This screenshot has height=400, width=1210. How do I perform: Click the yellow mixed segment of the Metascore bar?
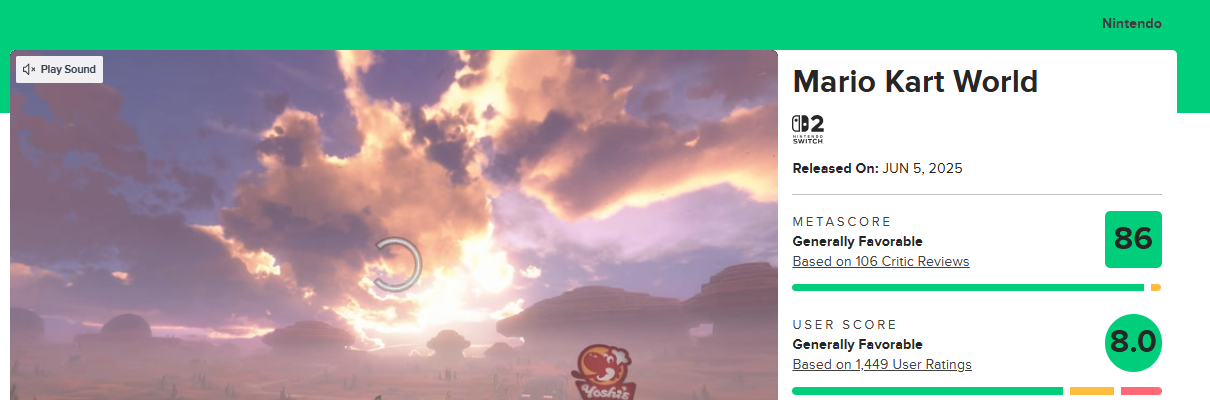1156,288
